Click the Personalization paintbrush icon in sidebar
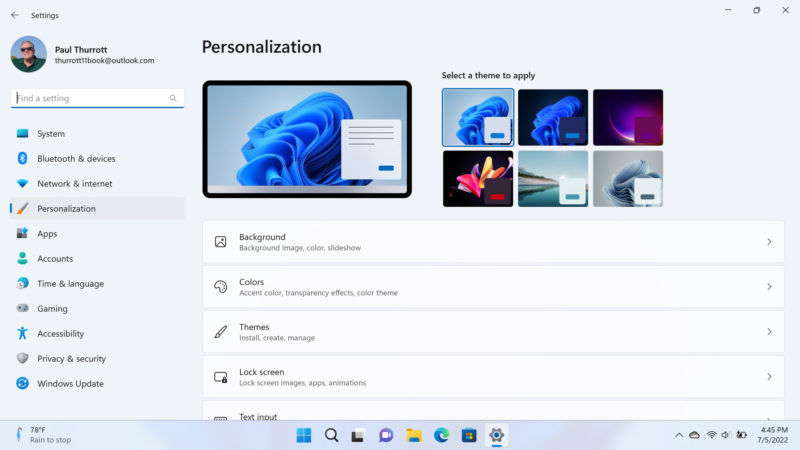The height and width of the screenshot is (450, 800). click(22, 209)
